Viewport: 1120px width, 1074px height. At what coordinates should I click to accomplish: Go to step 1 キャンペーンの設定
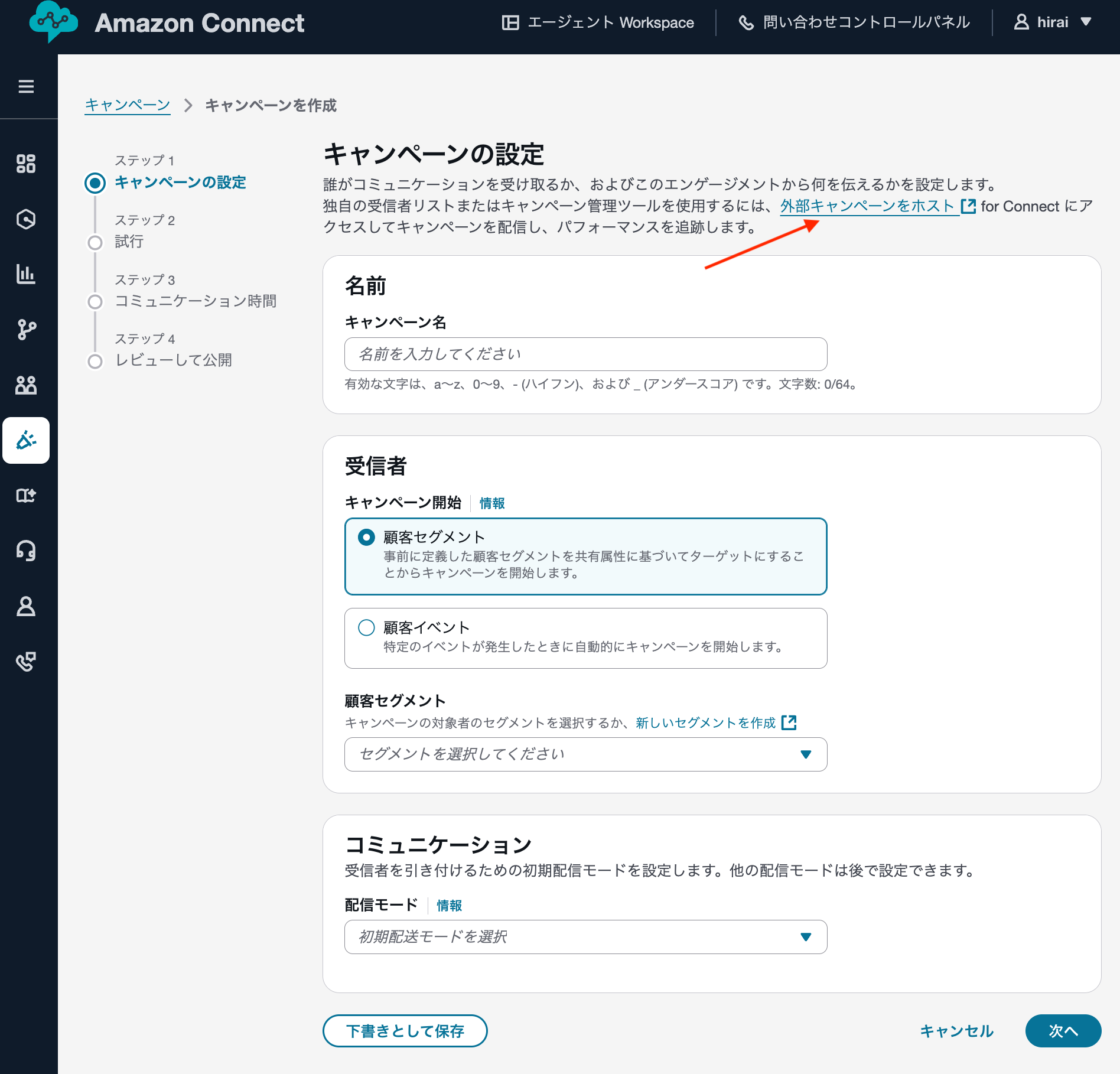coord(180,183)
